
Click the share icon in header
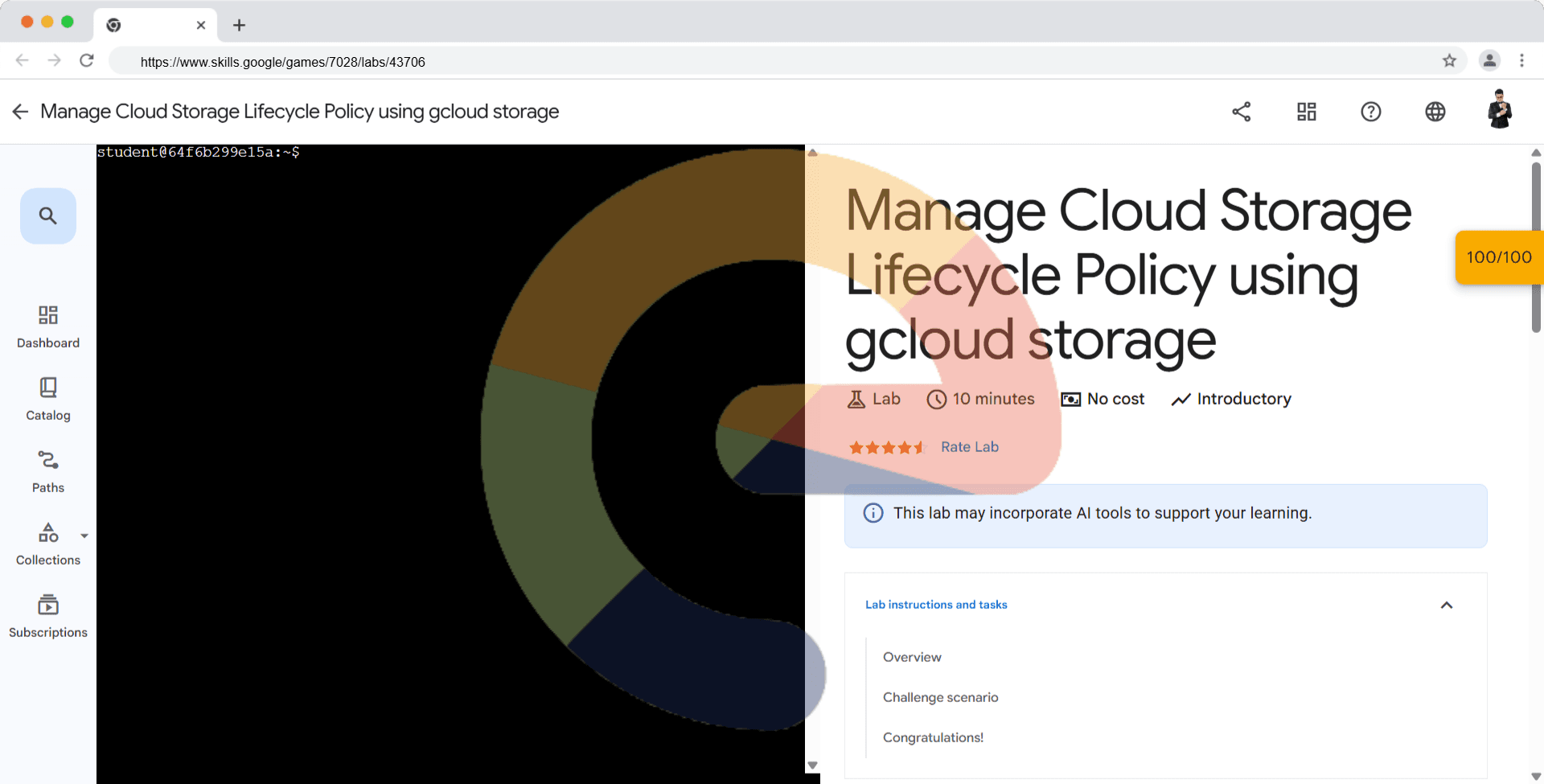point(1242,112)
